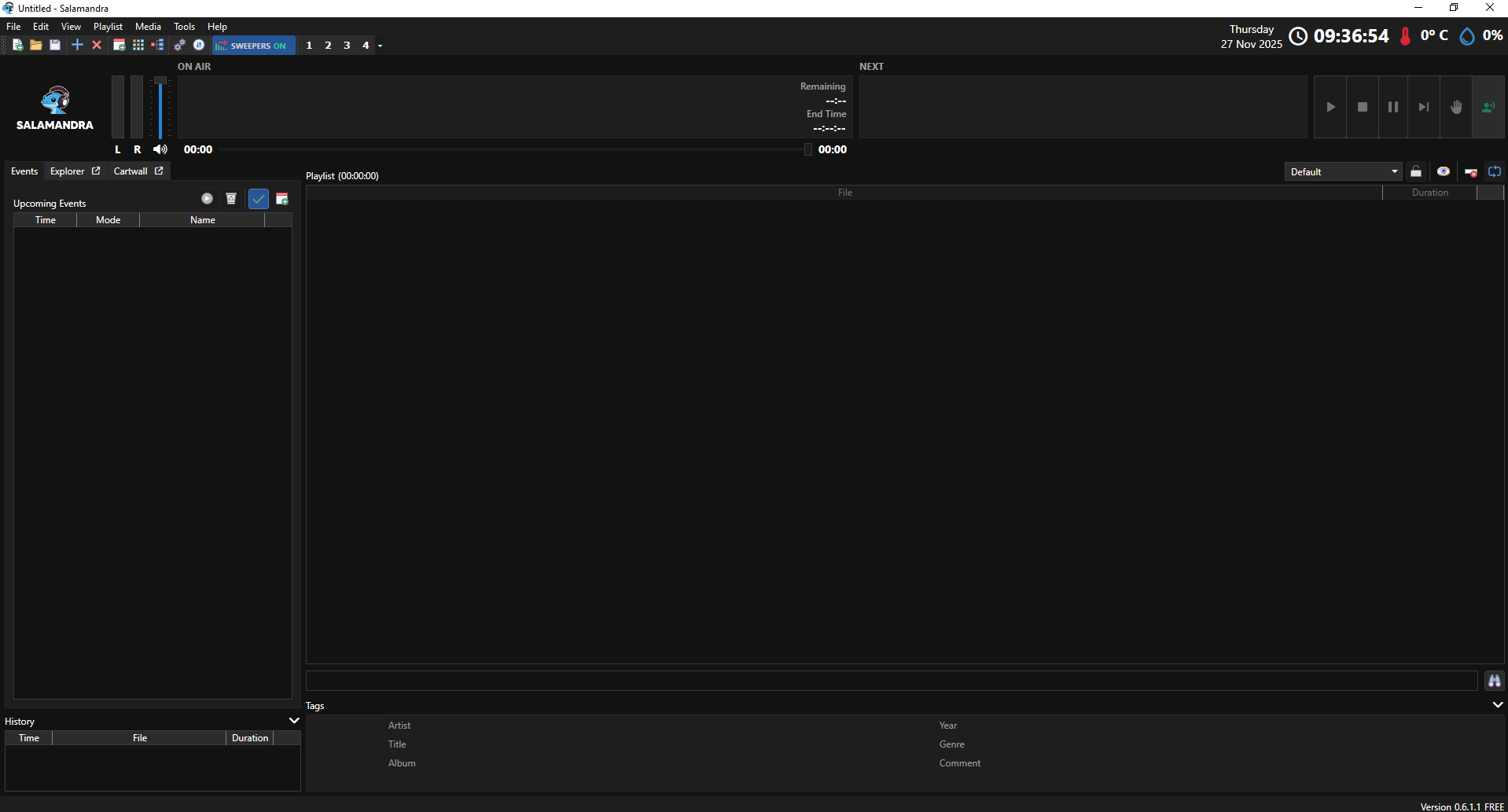Click the binoculars search icon
This screenshot has height=812, width=1508.
tap(1494, 681)
